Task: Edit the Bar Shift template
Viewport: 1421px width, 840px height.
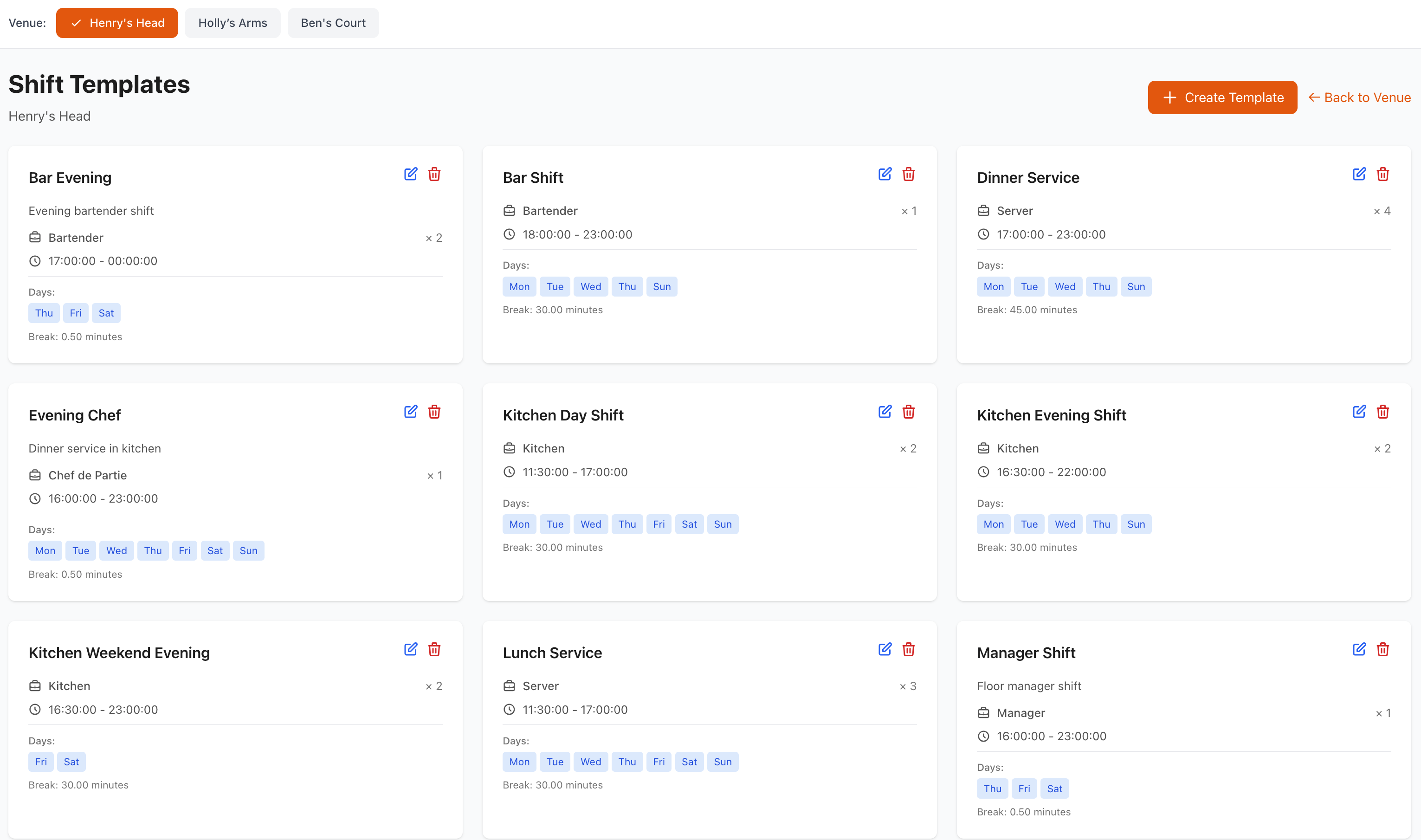Action: [885, 174]
